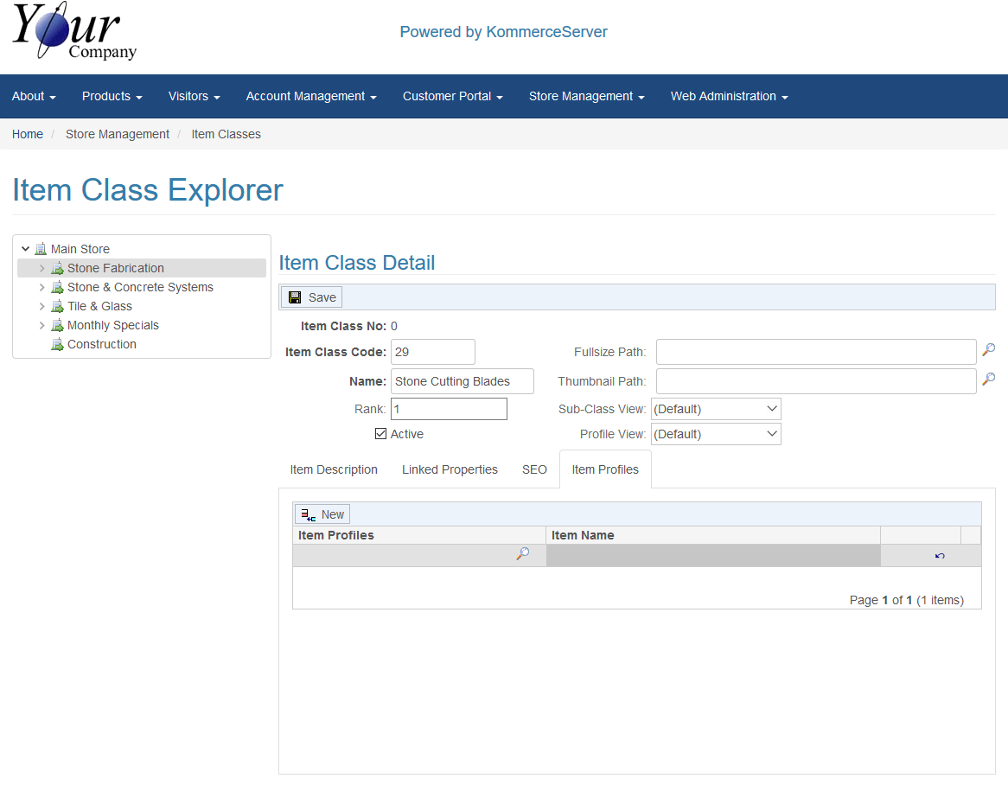Screen dimensions: 1008x806
Task: Click the New button in Item Profiles
Action: [322, 514]
